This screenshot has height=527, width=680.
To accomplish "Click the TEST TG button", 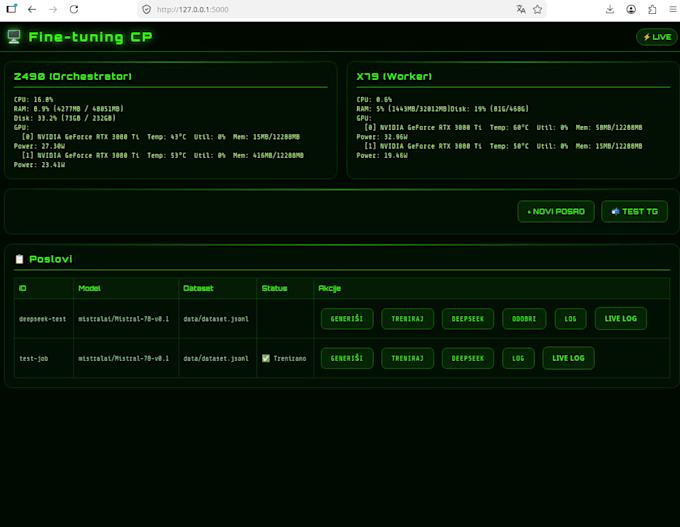I will click(634, 212).
